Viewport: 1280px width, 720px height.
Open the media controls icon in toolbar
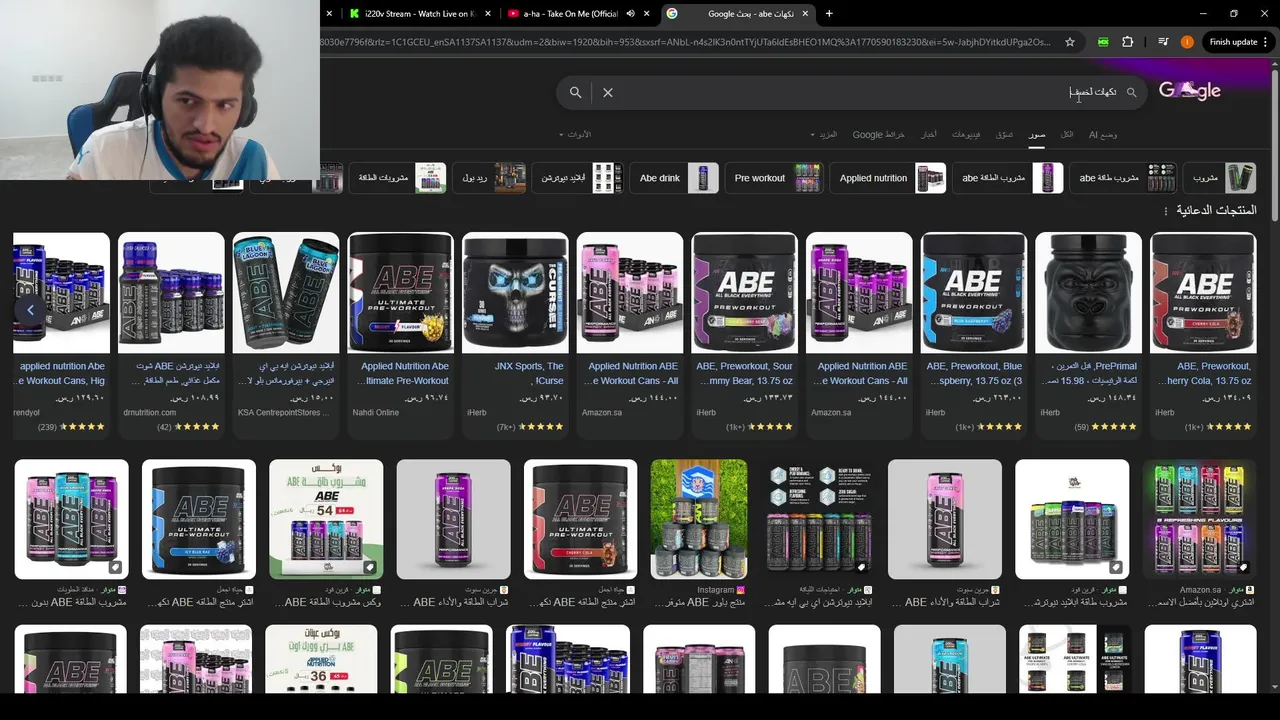point(1163,42)
